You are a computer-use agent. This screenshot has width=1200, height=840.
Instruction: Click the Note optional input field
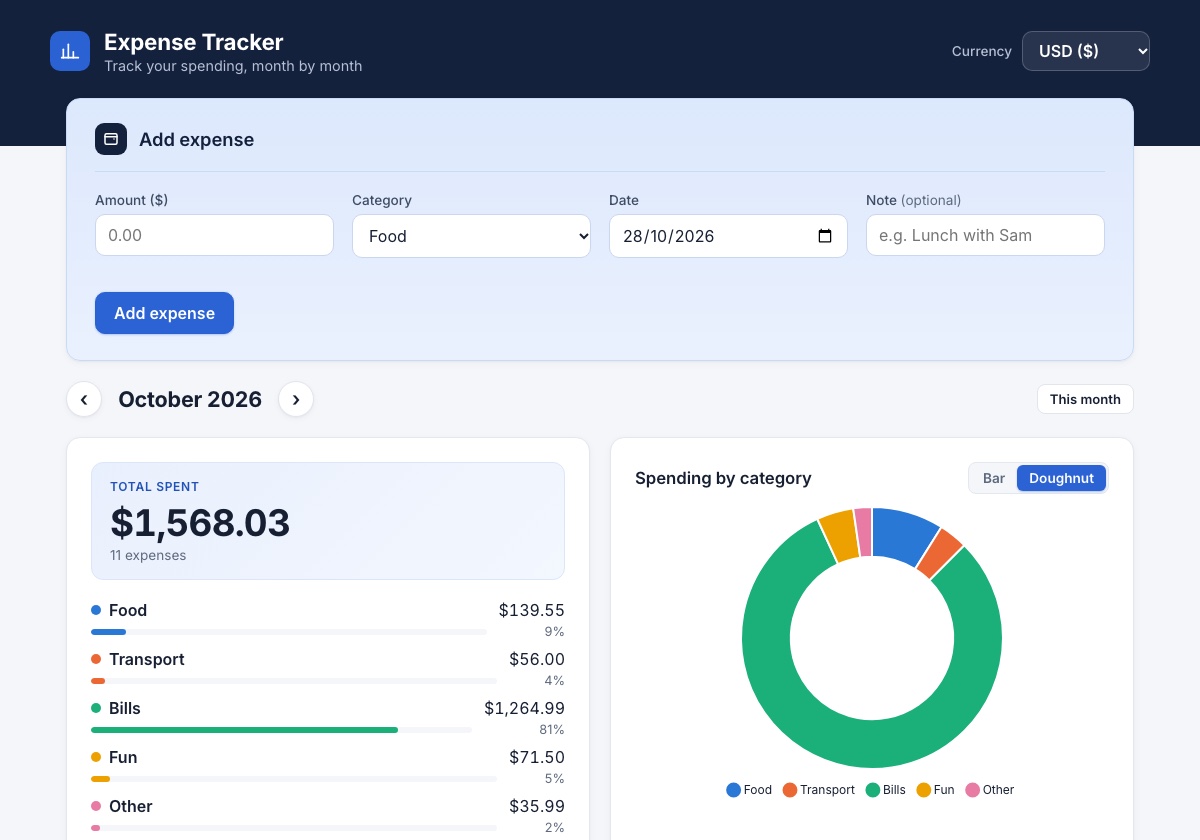pos(985,235)
